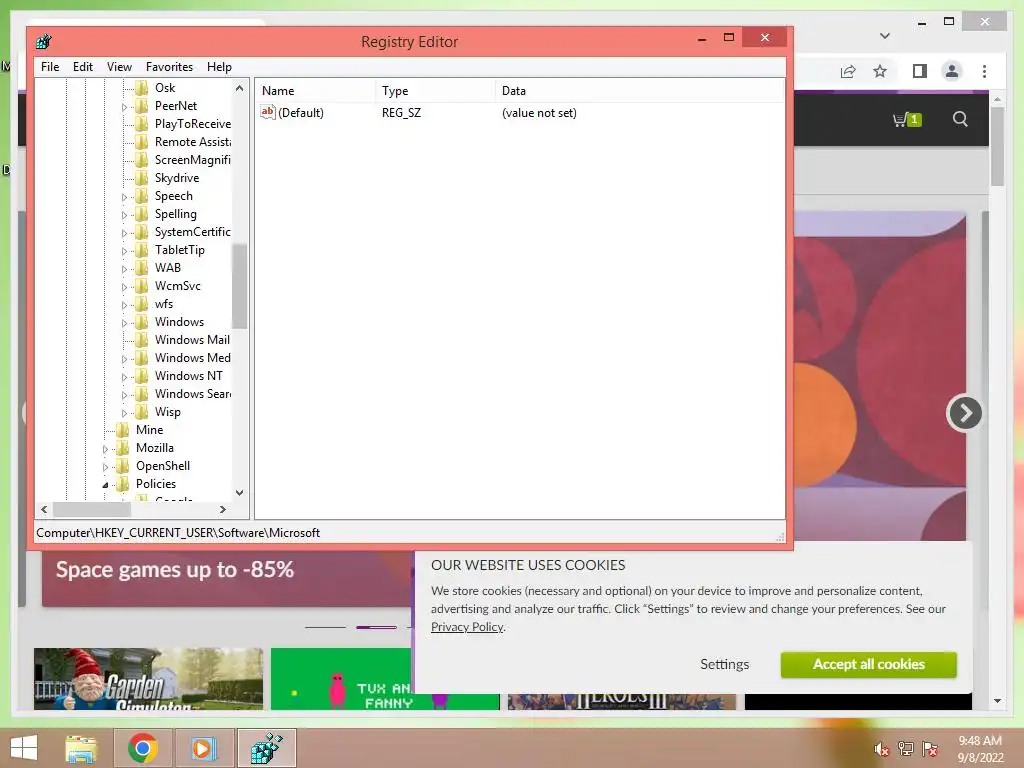Select the WcmSvc folder icon
Image resolution: width=1024 pixels, height=768 pixels.
pyautogui.click(x=142, y=285)
